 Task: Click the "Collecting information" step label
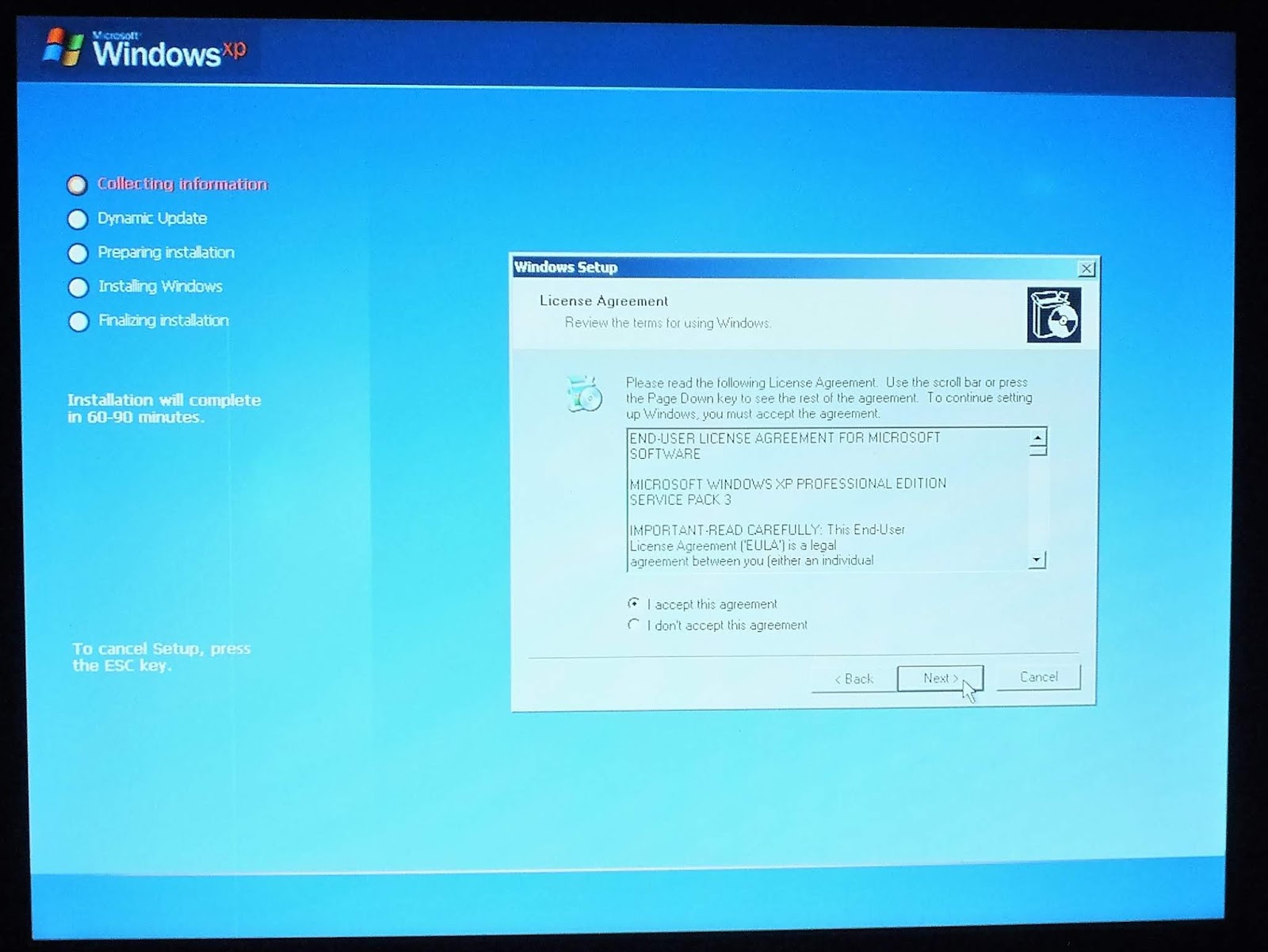coord(182,184)
